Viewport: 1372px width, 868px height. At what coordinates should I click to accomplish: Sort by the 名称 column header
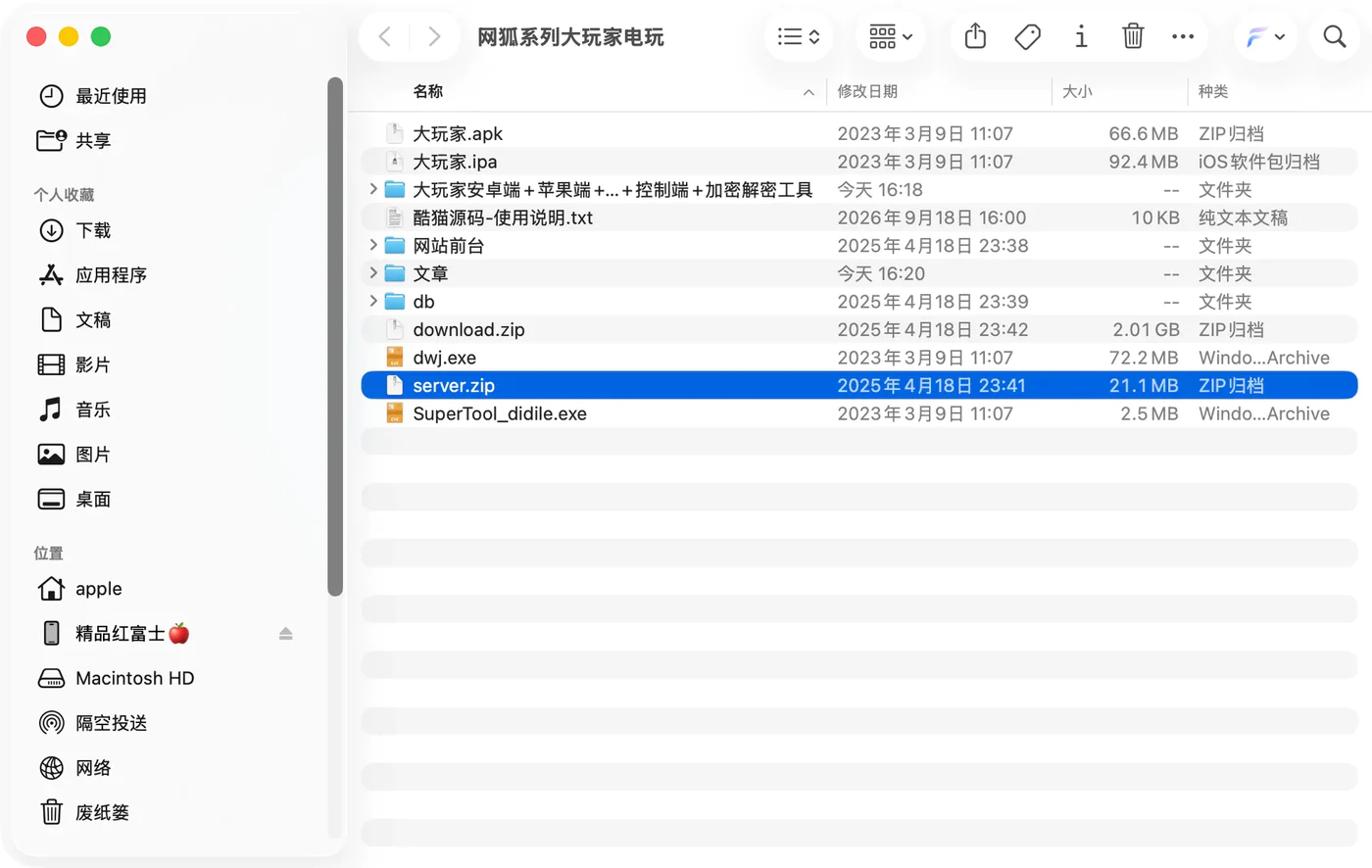click(x=428, y=91)
